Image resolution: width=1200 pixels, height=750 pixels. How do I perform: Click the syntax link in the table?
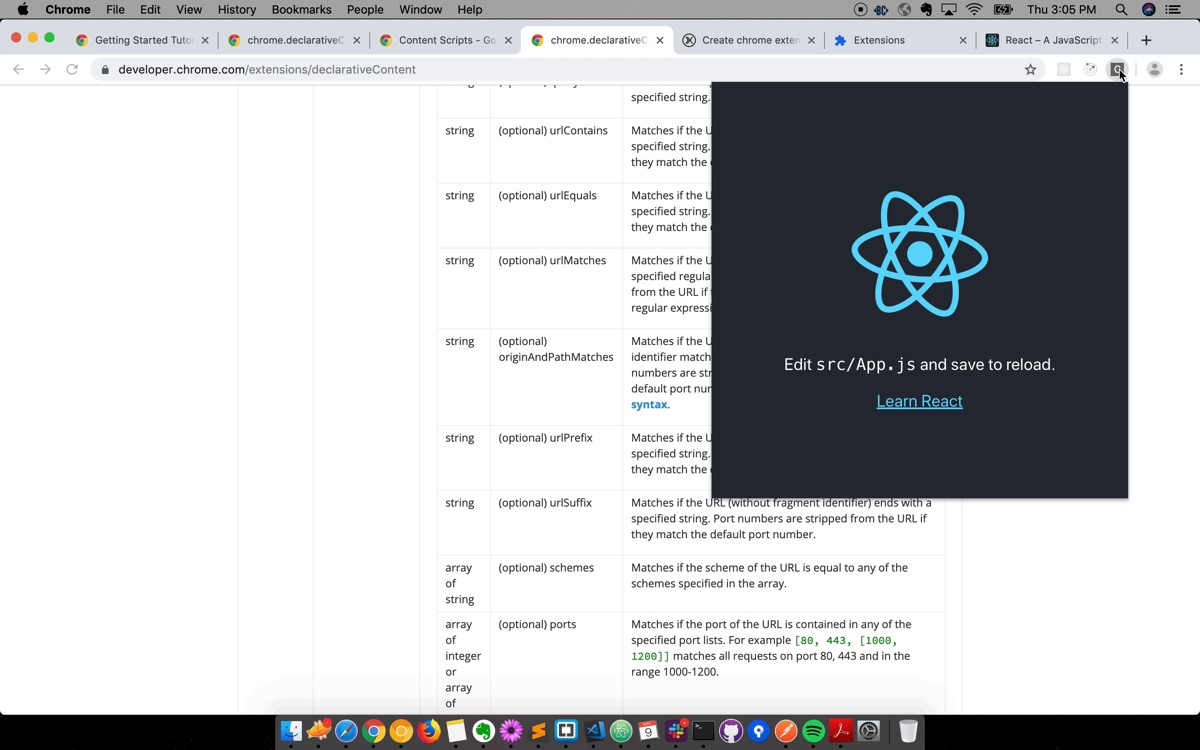pos(649,405)
